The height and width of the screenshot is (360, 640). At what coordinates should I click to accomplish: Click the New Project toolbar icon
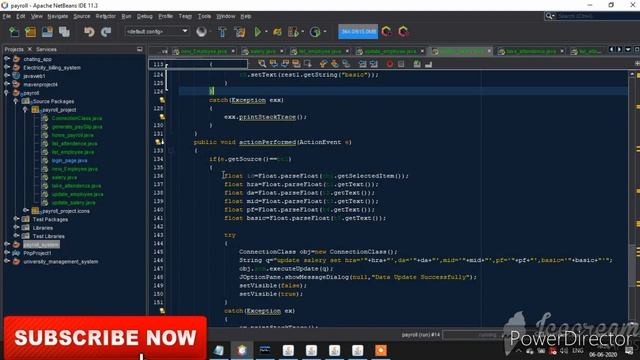point(31,32)
